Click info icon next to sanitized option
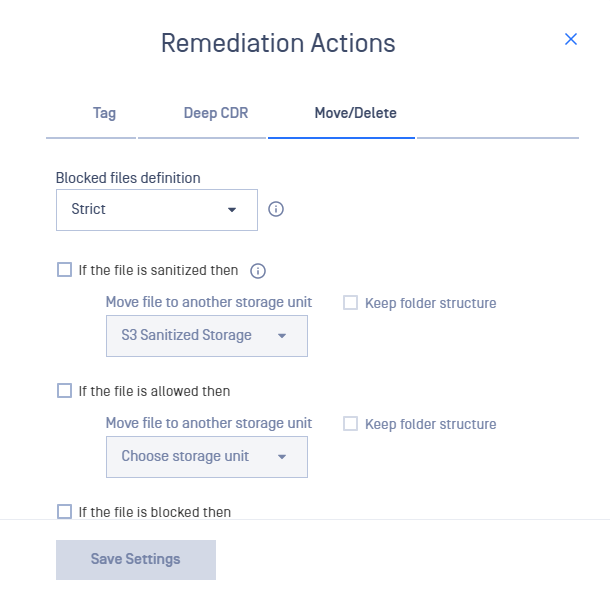This screenshot has height=597, width=610. click(258, 271)
